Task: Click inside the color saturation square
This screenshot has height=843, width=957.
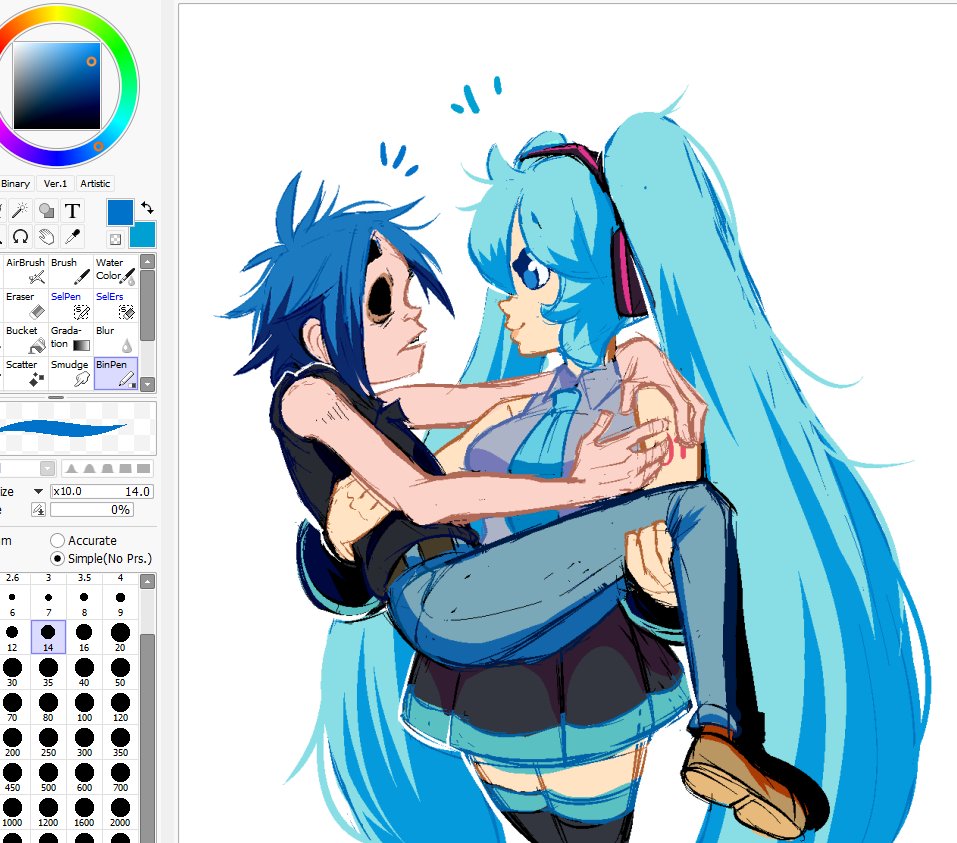Action: (57, 86)
